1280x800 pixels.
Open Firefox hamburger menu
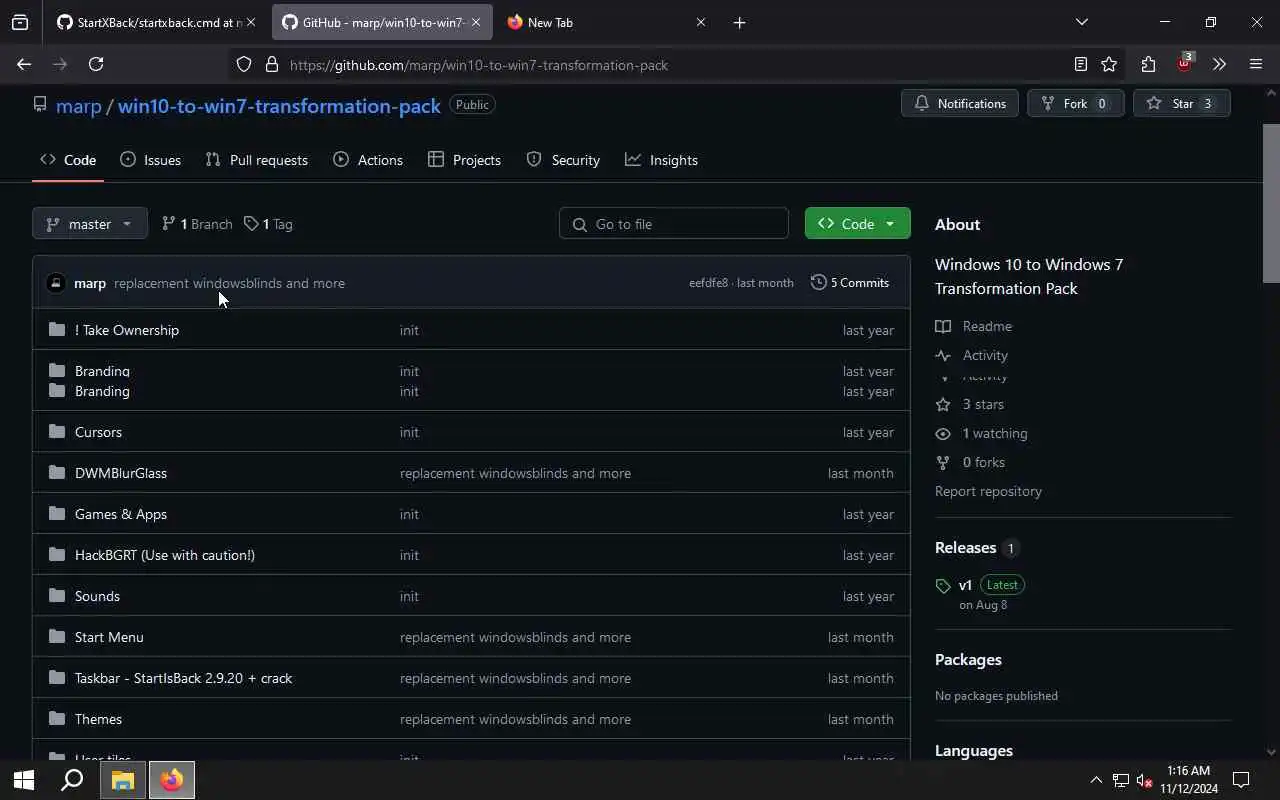point(1256,64)
